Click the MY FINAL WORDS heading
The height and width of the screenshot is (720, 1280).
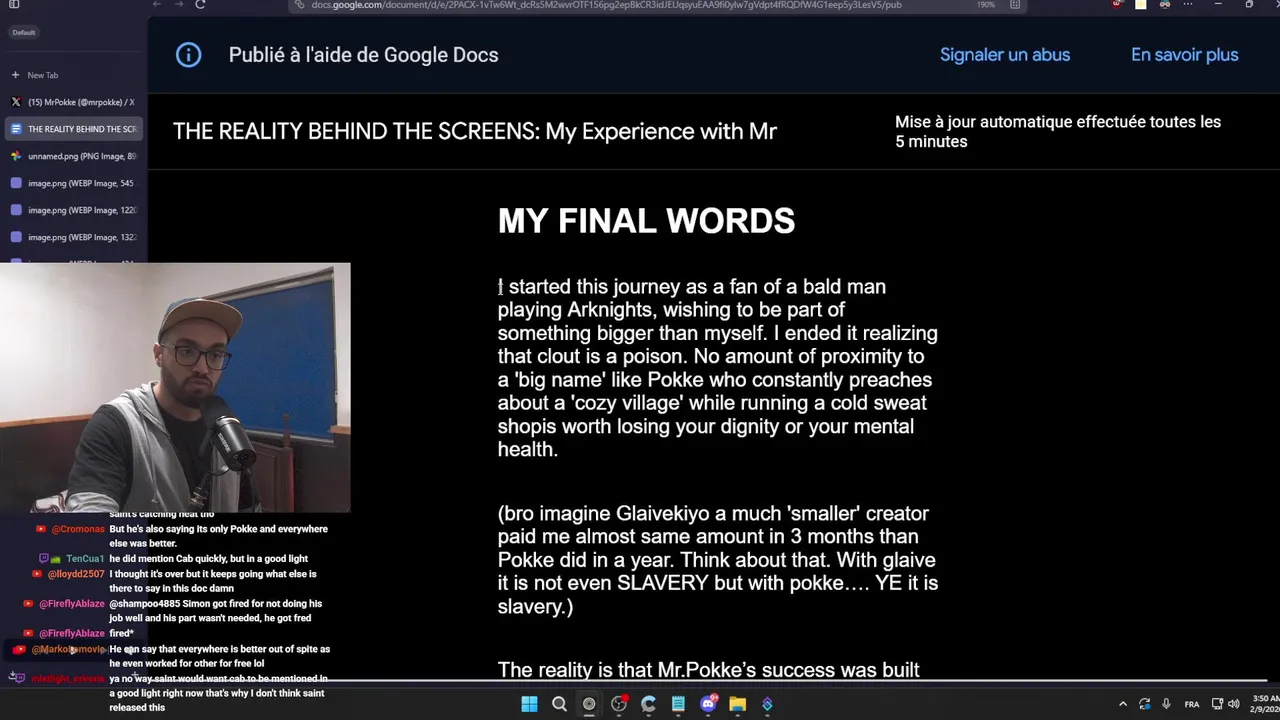click(x=646, y=221)
